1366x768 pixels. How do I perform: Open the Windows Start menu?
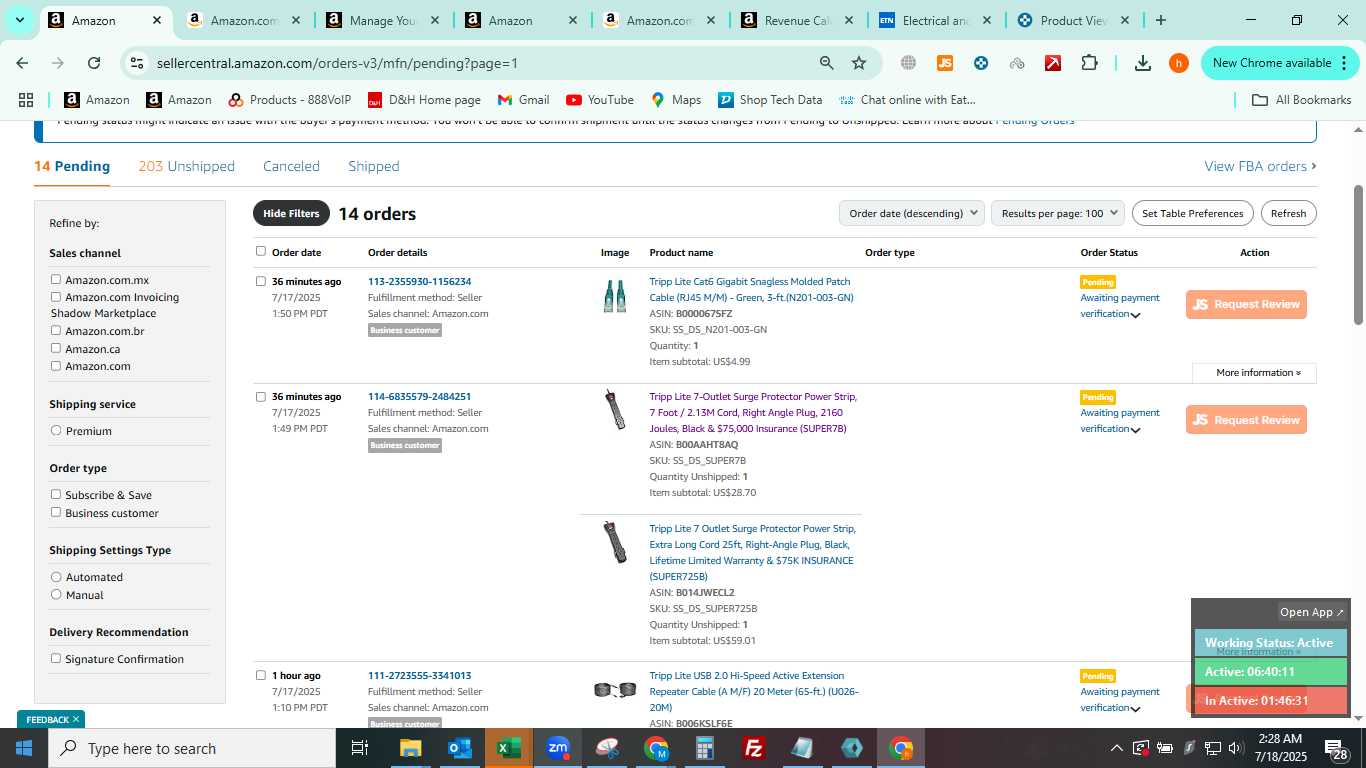pyautogui.click(x=24, y=748)
